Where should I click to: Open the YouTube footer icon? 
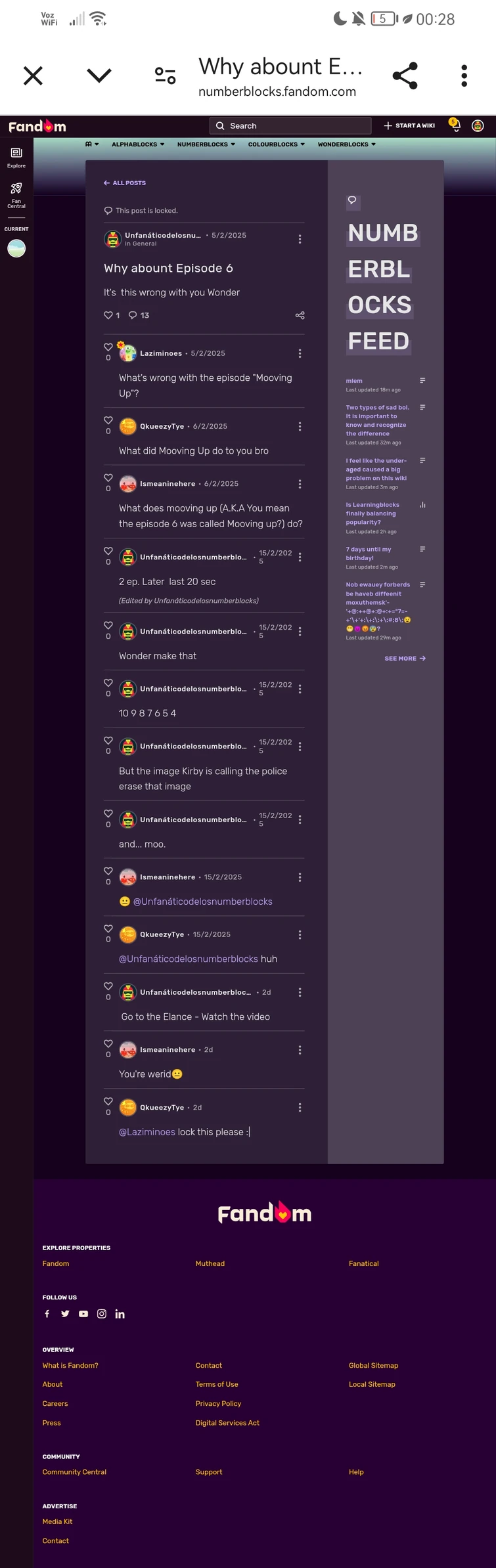click(83, 1313)
